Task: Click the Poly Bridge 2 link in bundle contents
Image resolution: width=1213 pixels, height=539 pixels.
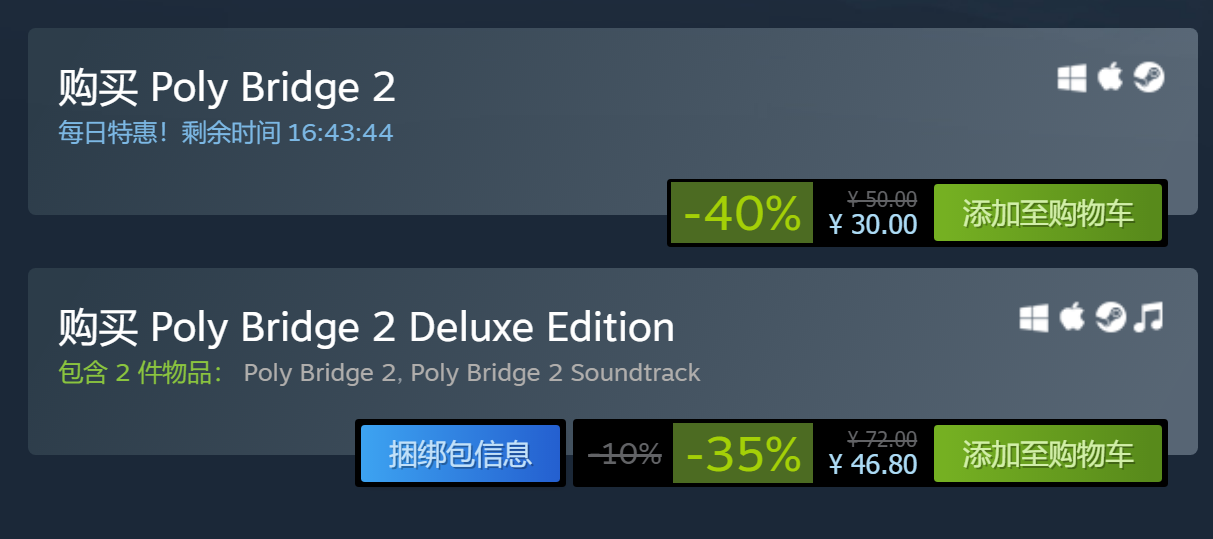Action: 322,373
